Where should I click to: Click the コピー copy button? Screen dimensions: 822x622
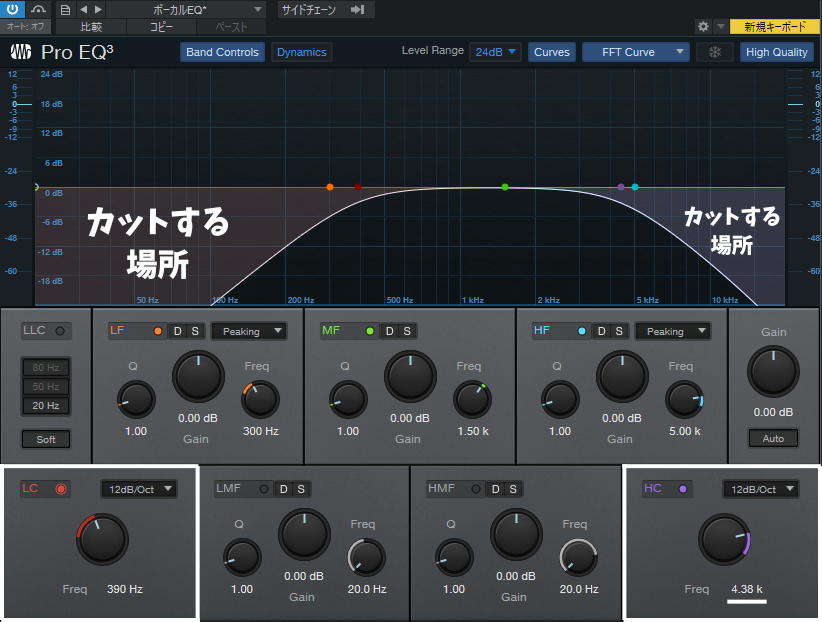tap(161, 27)
